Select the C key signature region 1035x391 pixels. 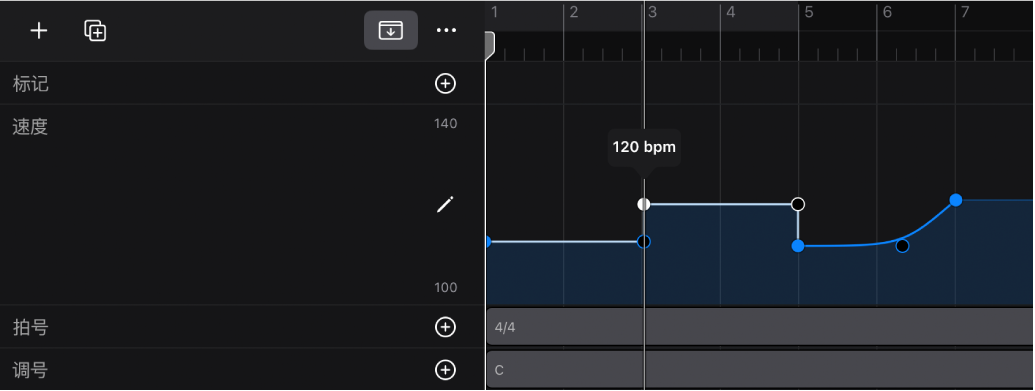click(760, 370)
